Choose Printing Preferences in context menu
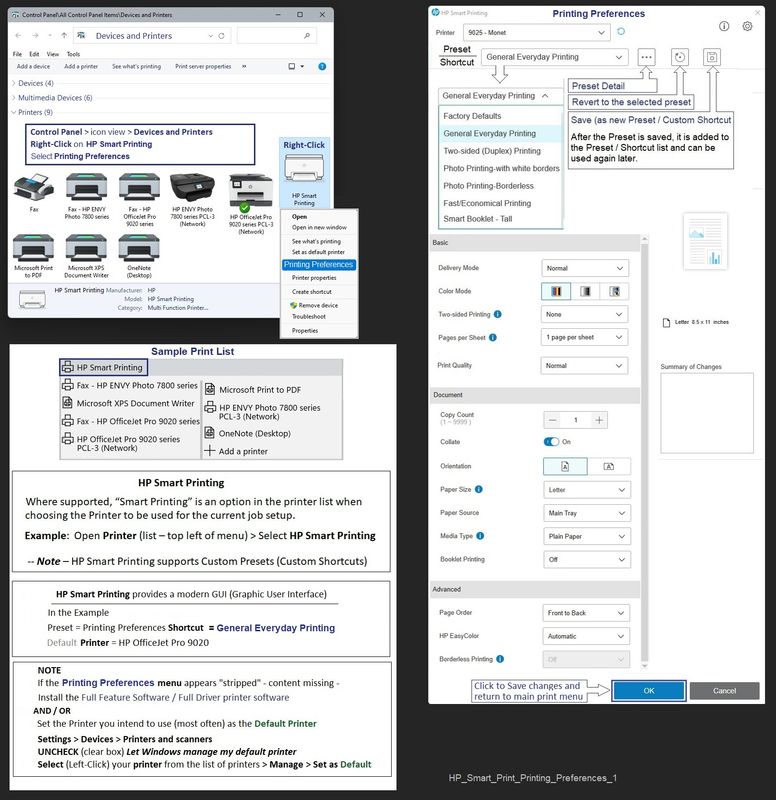Viewport: 776px width, 800px height. click(x=318, y=264)
